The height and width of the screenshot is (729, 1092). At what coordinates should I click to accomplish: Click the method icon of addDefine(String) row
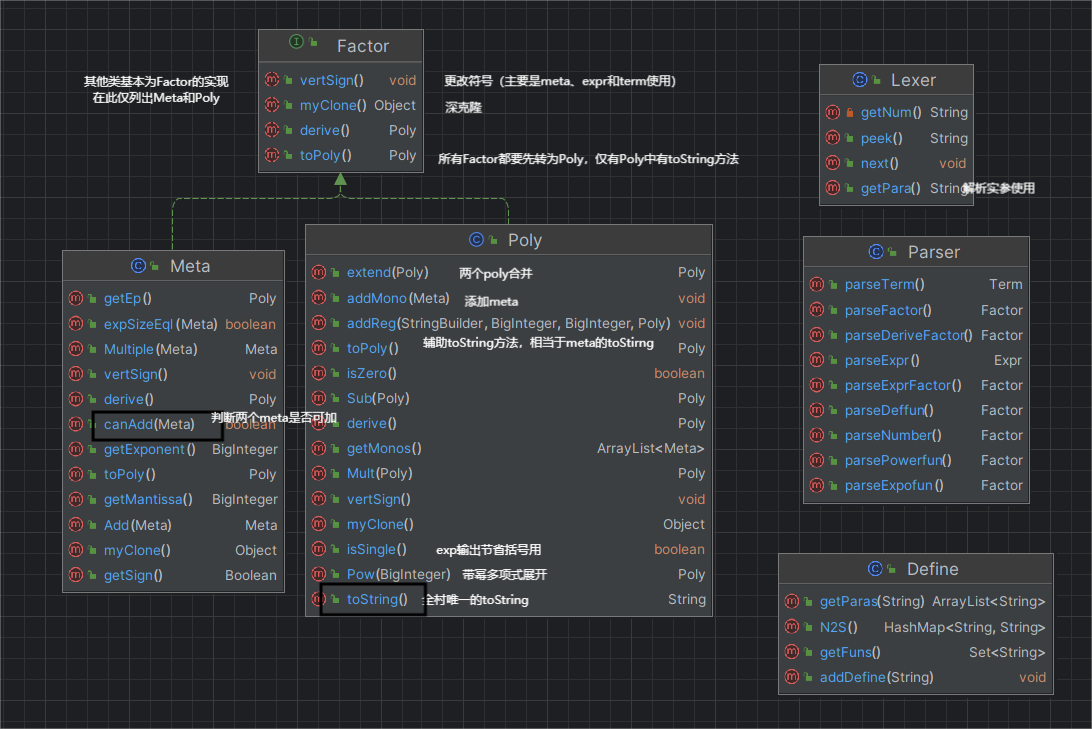[792, 677]
